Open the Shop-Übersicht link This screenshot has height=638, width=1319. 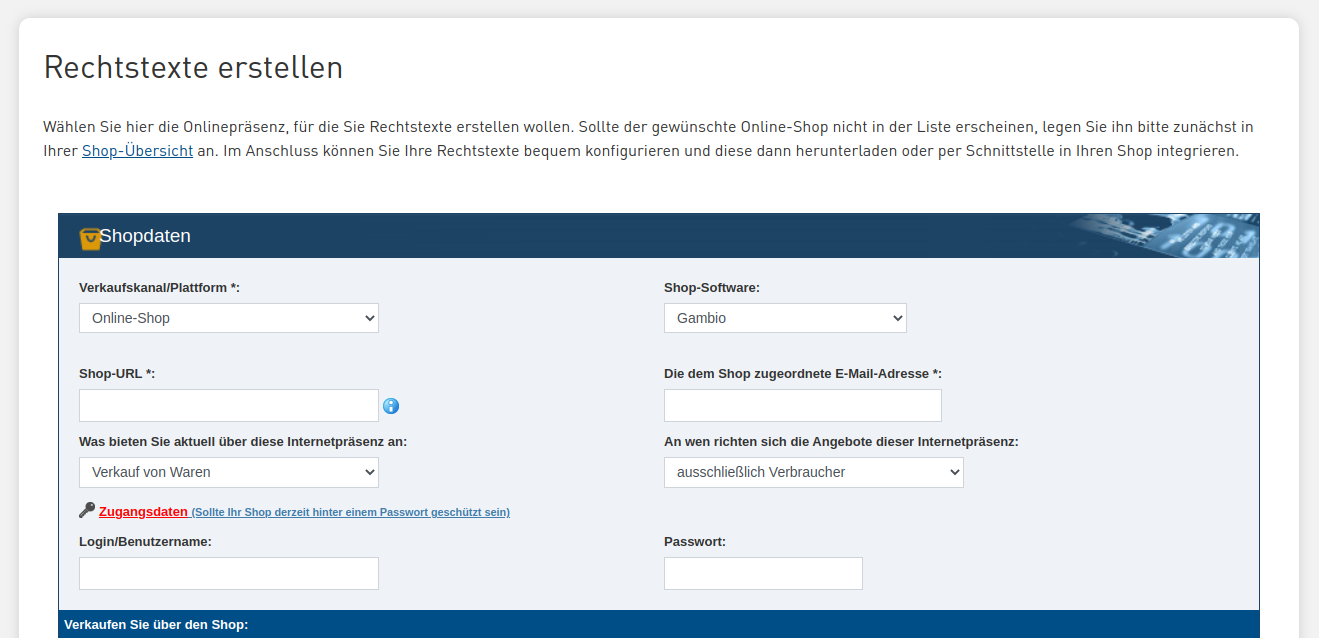click(x=137, y=150)
